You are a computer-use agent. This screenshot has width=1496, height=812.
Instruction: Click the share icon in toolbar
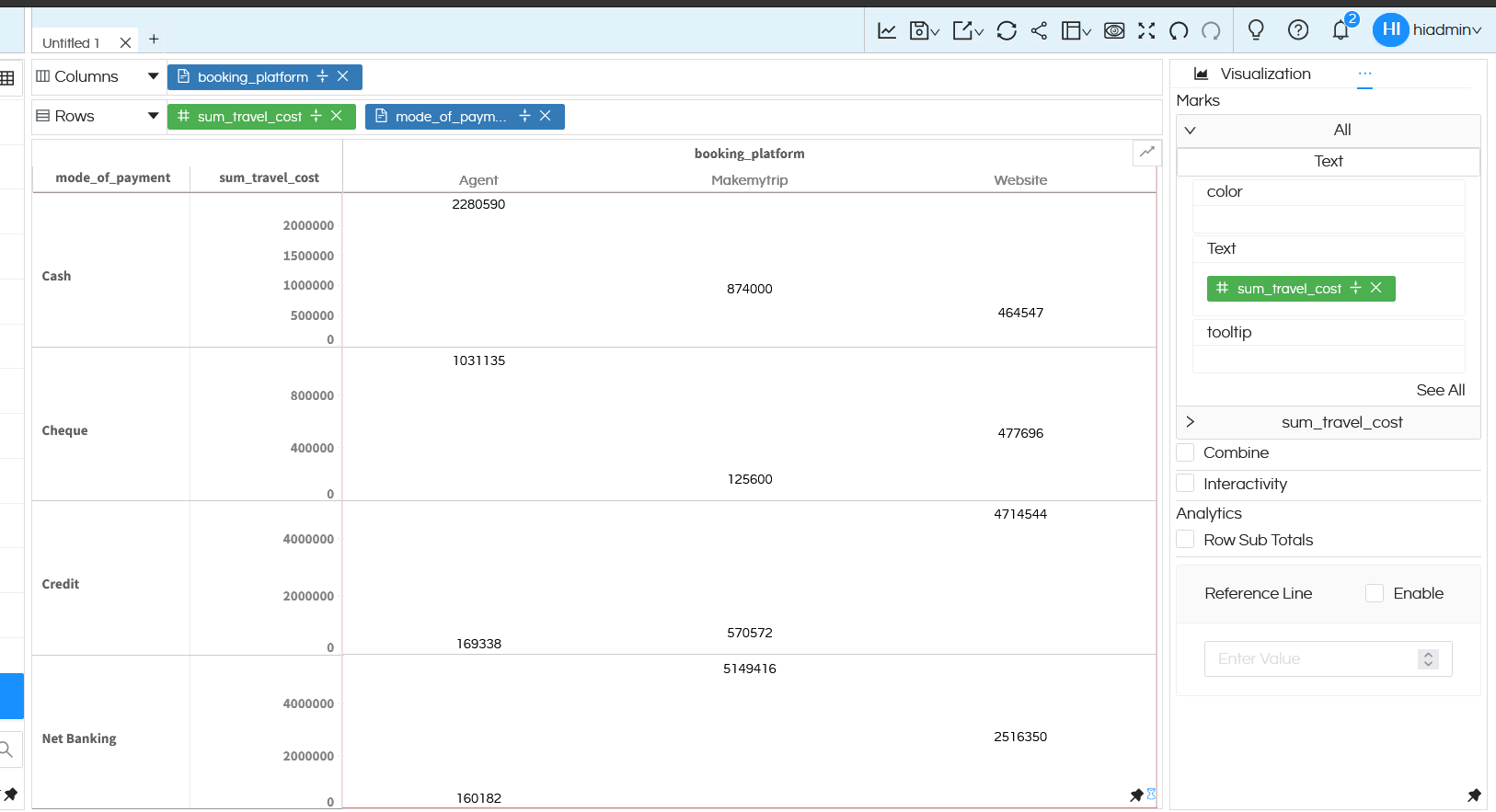point(1039,30)
